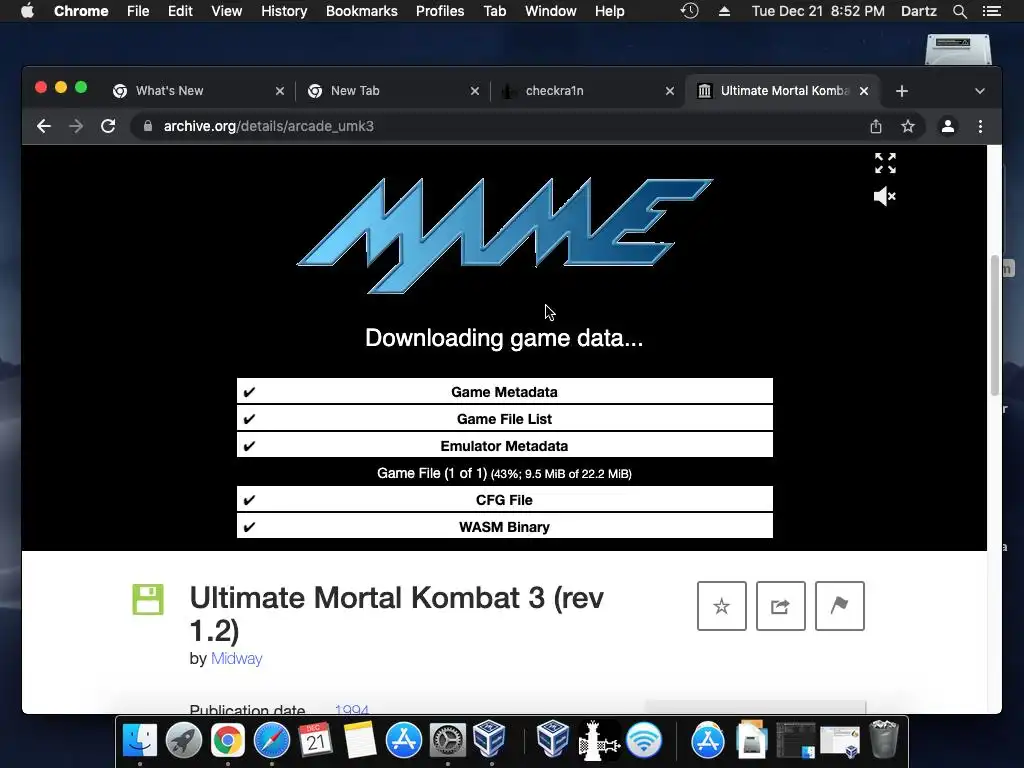Viewport: 1024px width, 768px height.
Task: Open the 1994 publication date link
Action: (x=351, y=710)
